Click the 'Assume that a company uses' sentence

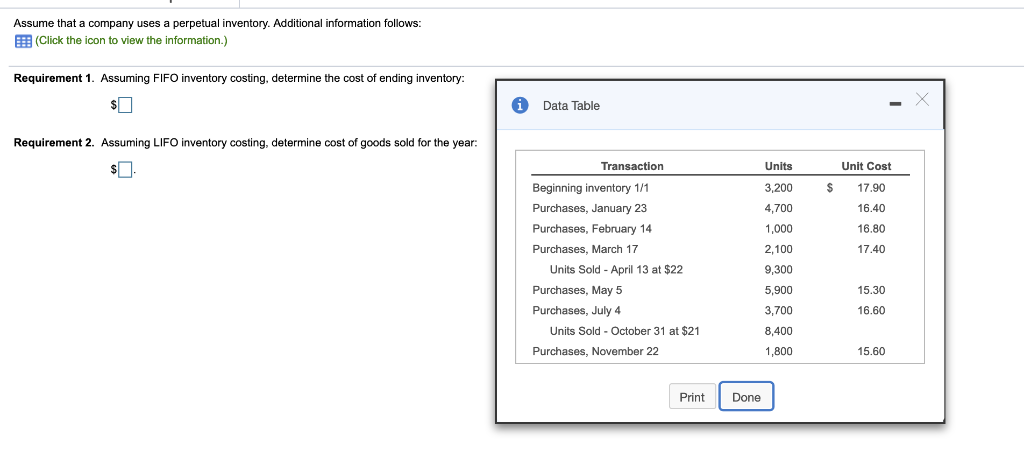click(x=217, y=24)
